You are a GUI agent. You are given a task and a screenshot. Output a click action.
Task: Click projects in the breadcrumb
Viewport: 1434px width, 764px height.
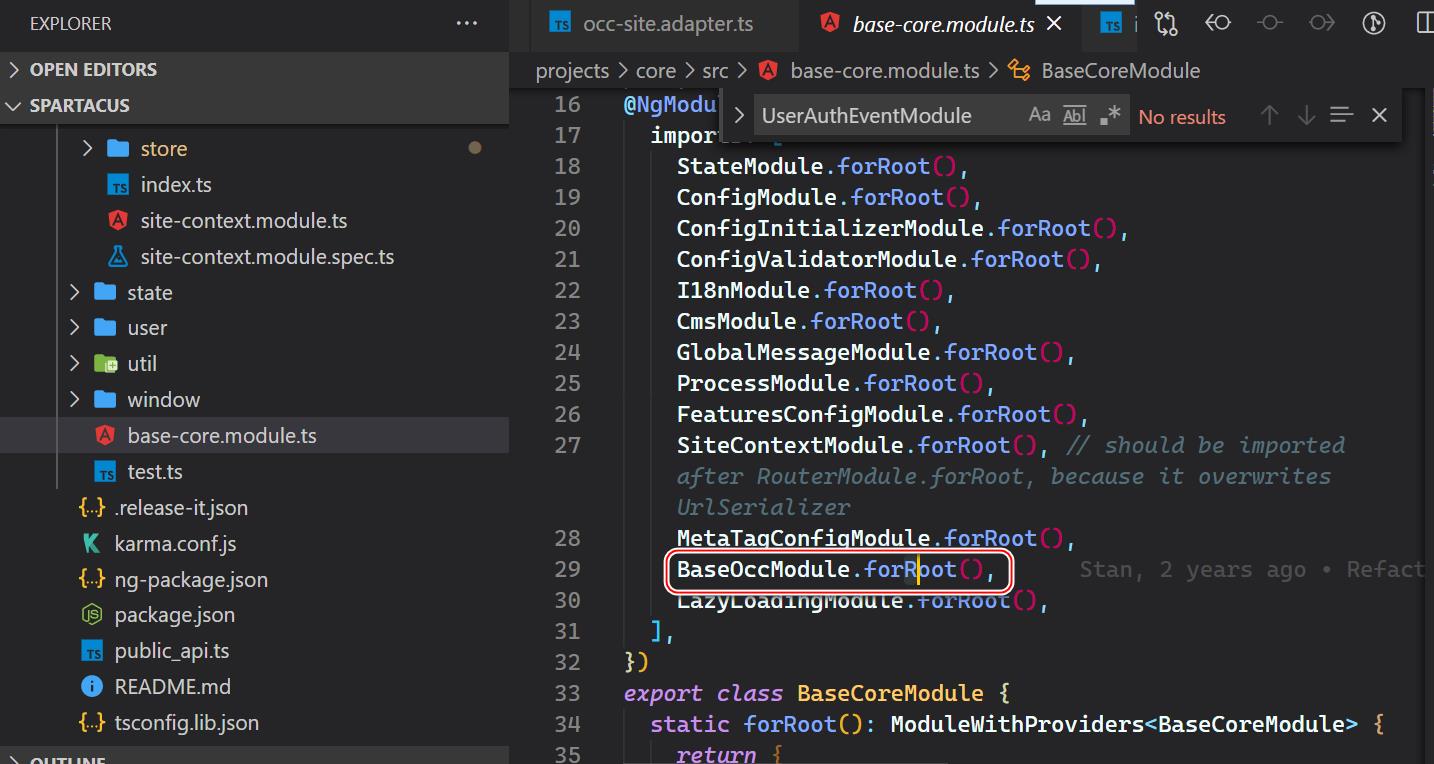point(572,71)
